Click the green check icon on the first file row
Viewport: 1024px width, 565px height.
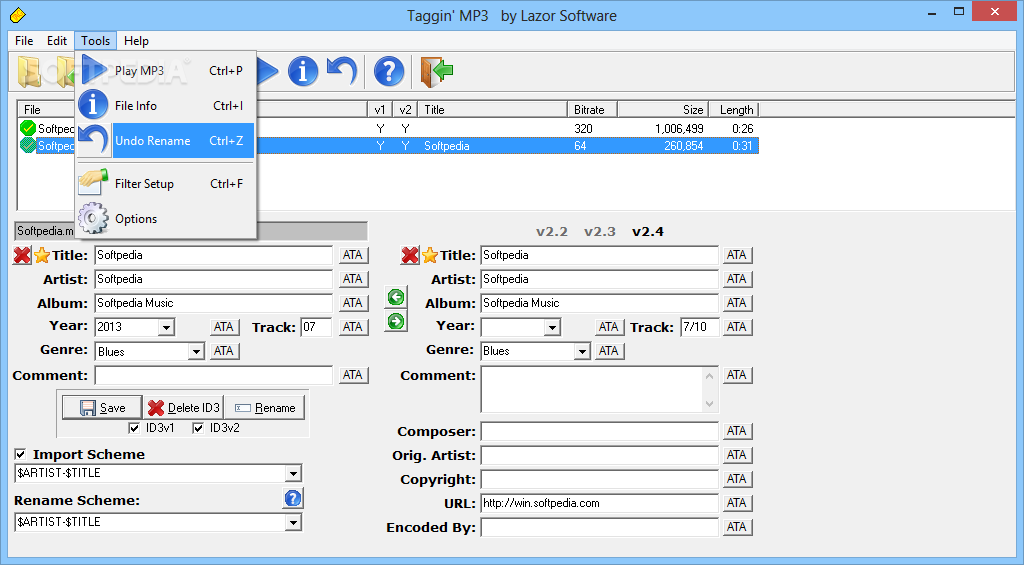click(28, 128)
